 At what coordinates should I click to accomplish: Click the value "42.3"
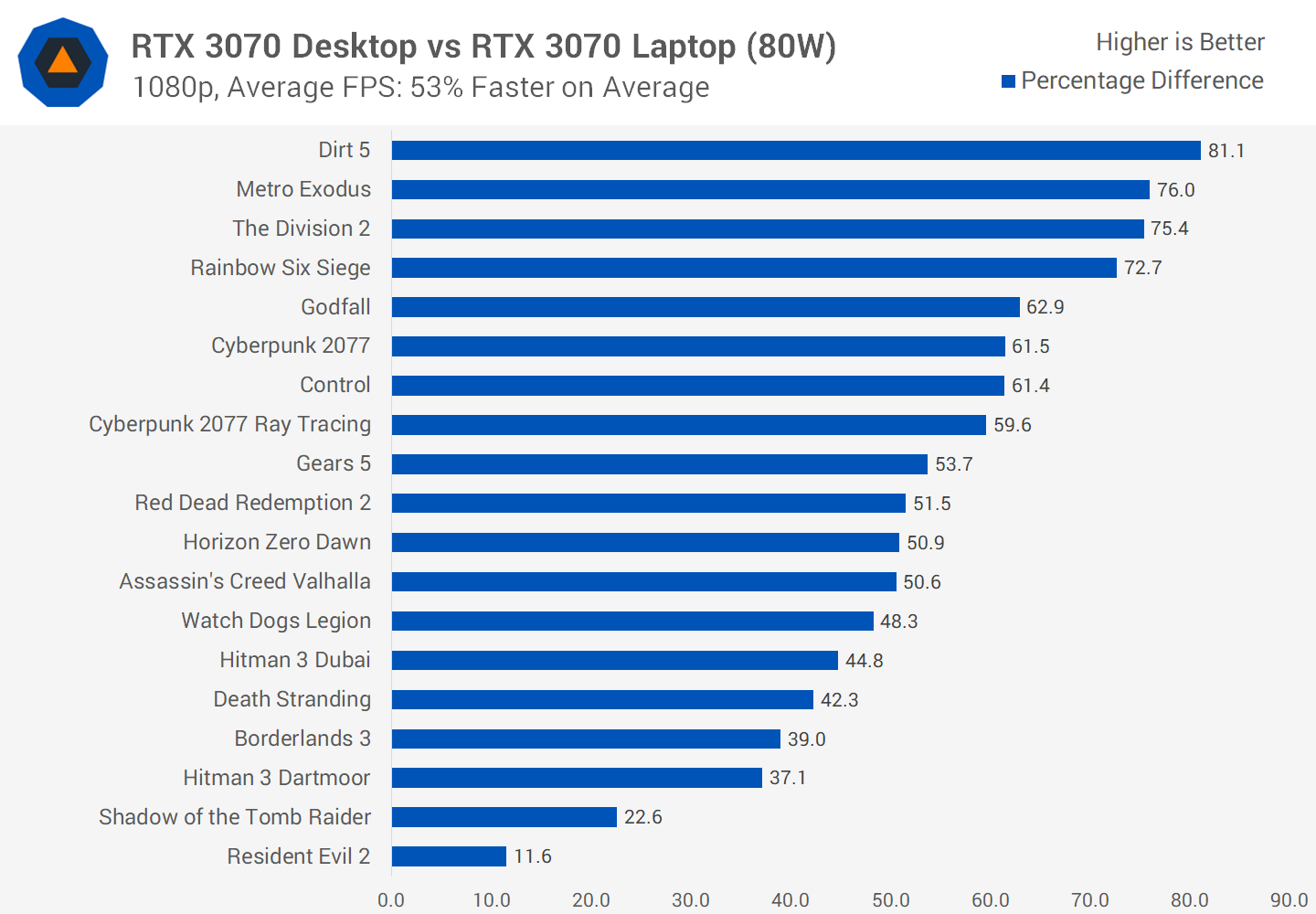[x=839, y=700]
